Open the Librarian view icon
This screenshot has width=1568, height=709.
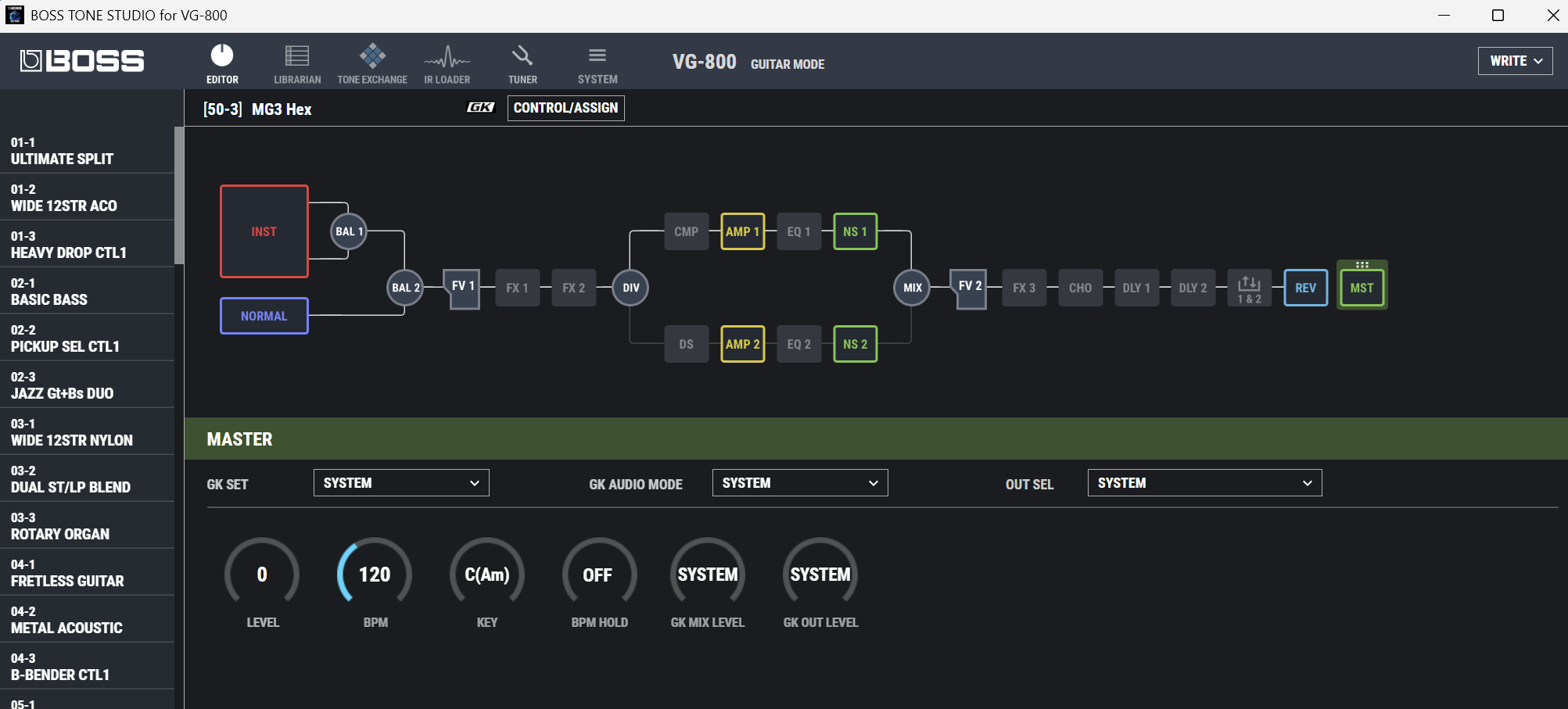296,63
